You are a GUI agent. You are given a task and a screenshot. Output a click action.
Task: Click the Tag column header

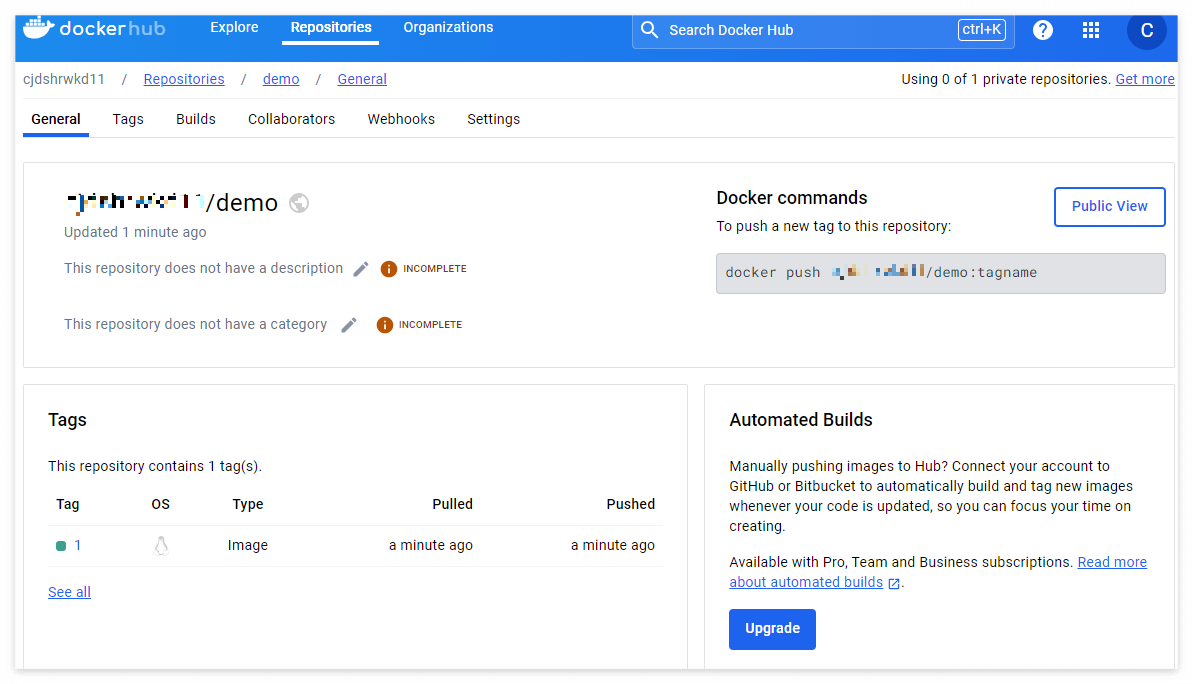(x=68, y=504)
